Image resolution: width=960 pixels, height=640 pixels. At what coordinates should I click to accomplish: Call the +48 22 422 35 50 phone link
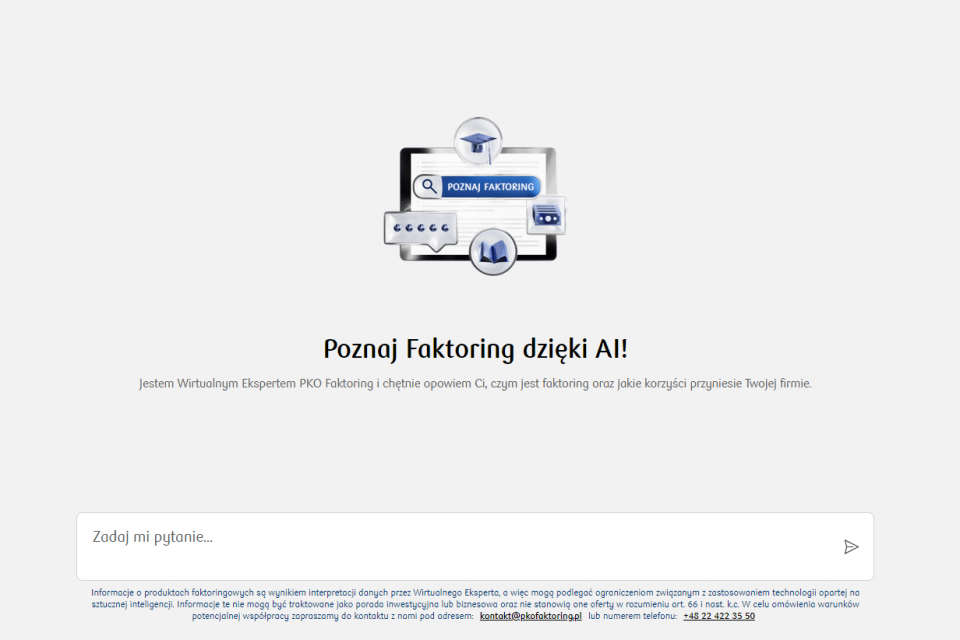click(719, 616)
